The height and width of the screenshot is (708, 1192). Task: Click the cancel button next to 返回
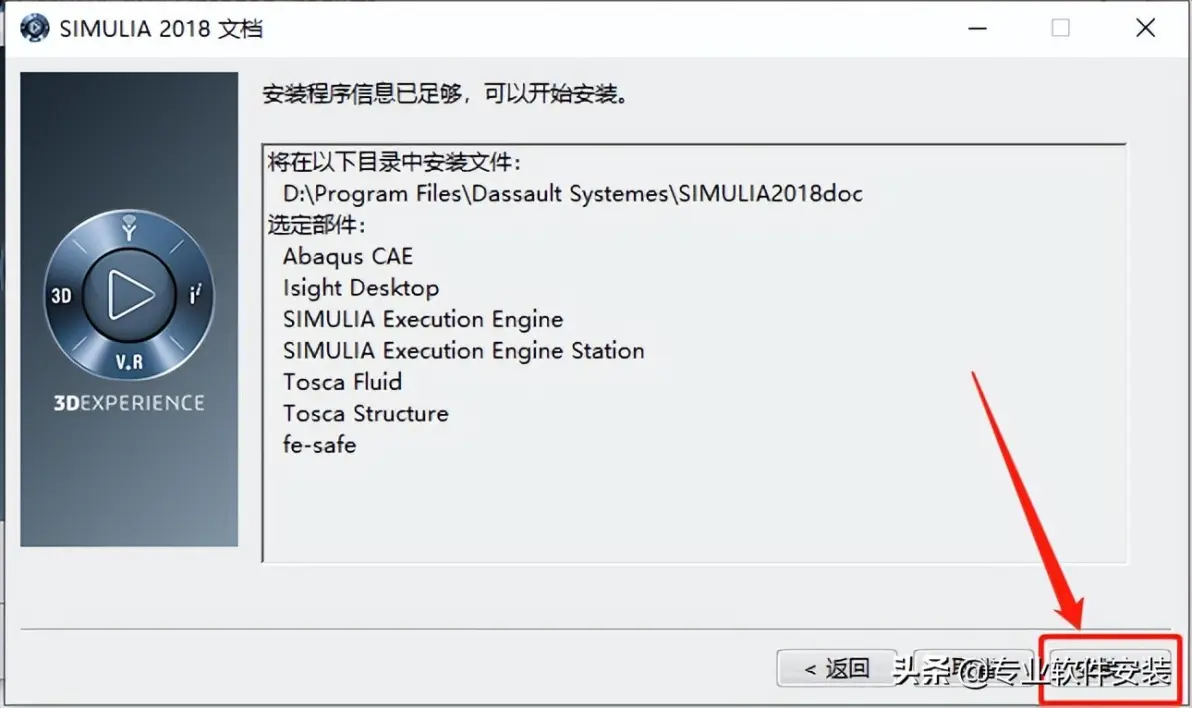tap(973, 668)
